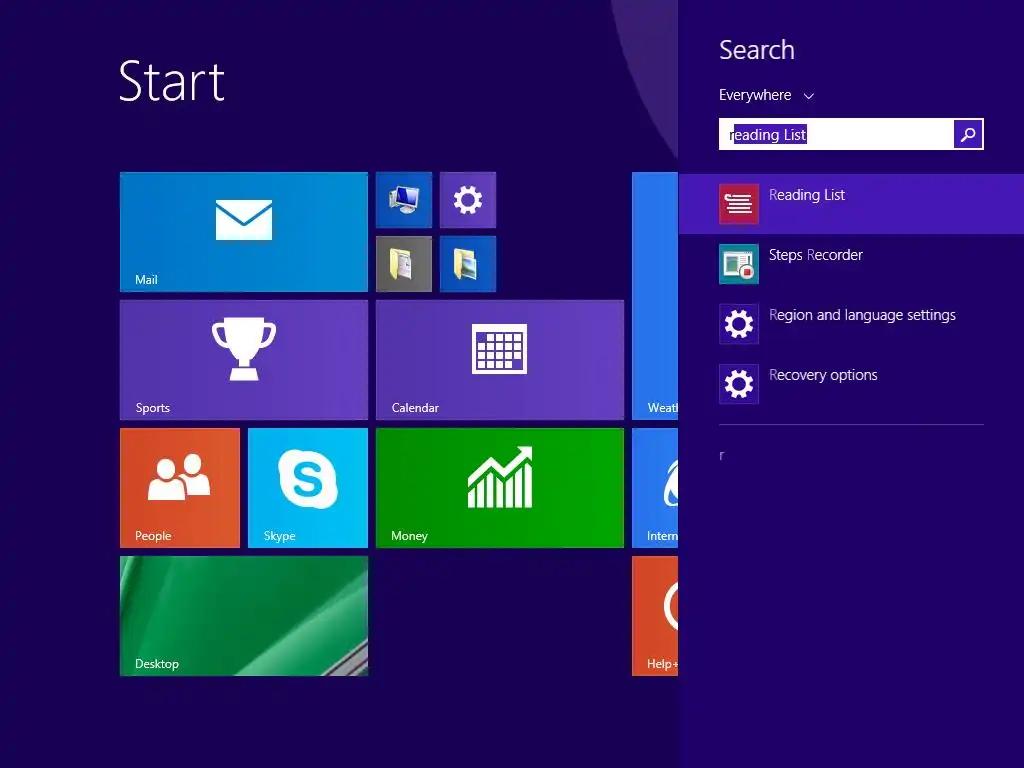Select the Reading List result text
Image resolution: width=1024 pixels, height=768 pixels.
tap(807, 195)
